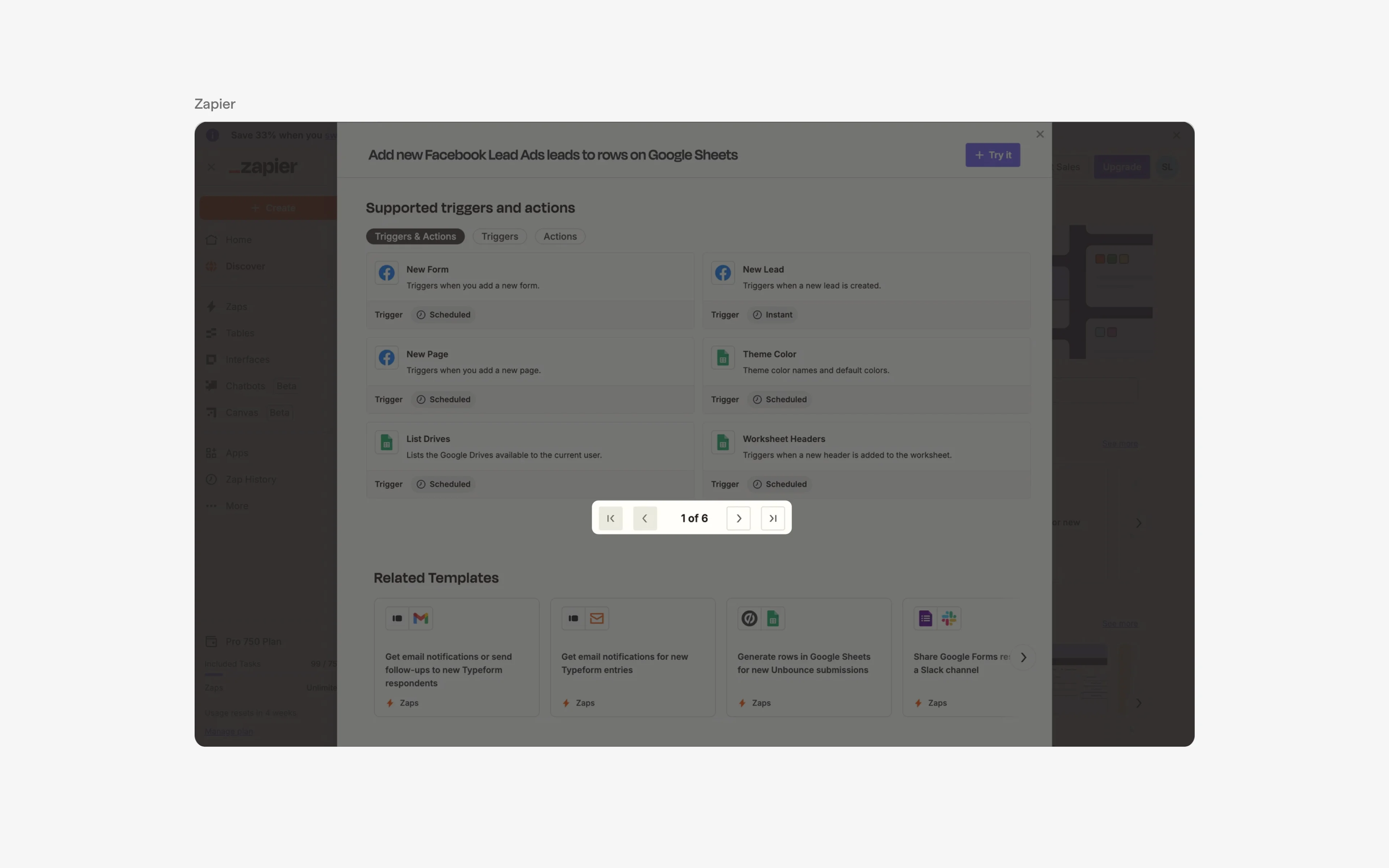Image resolution: width=1389 pixels, height=868 pixels.
Task: Select the Triggers & Actions tab
Action: click(x=415, y=236)
